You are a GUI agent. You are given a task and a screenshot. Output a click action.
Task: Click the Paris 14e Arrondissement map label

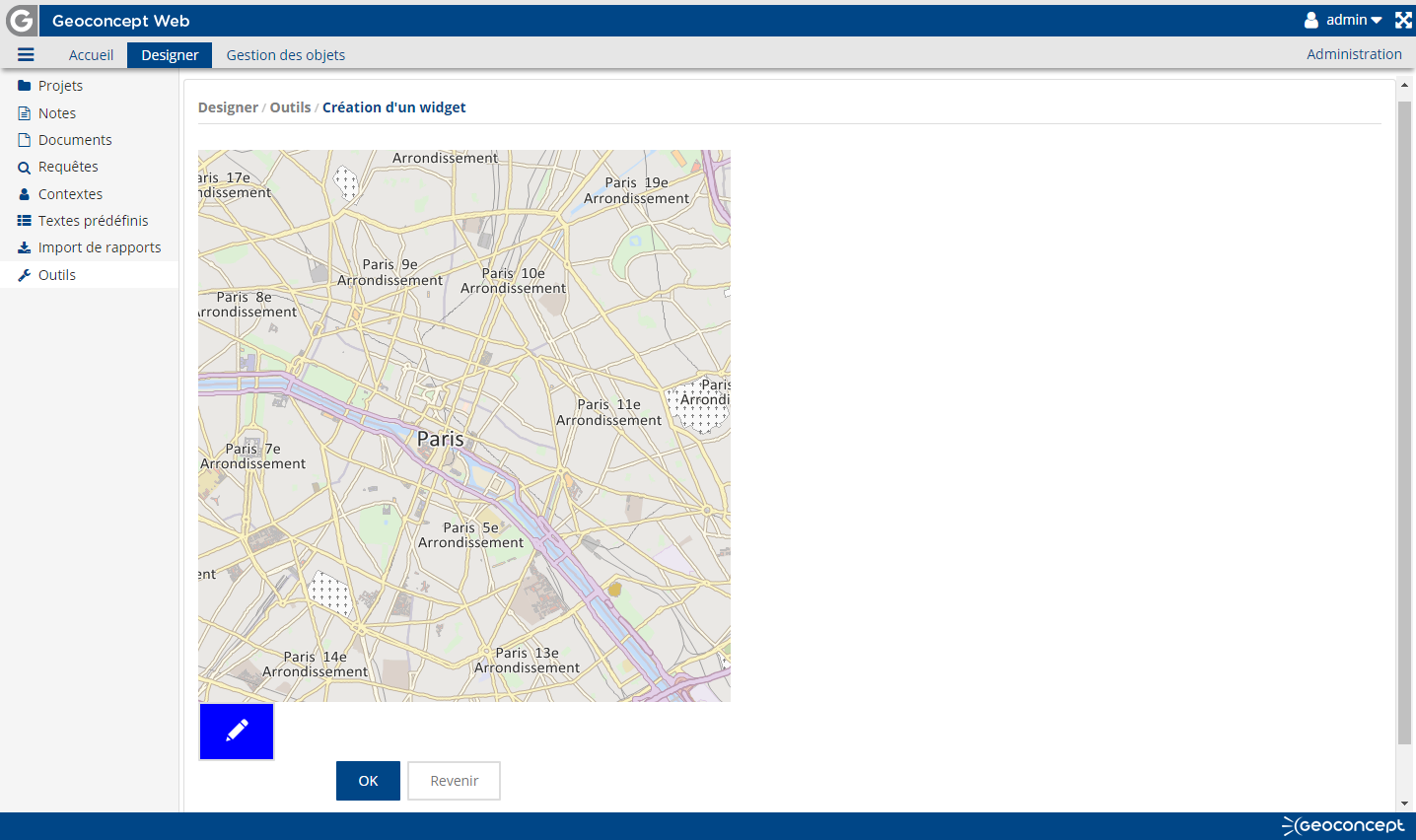click(x=316, y=665)
